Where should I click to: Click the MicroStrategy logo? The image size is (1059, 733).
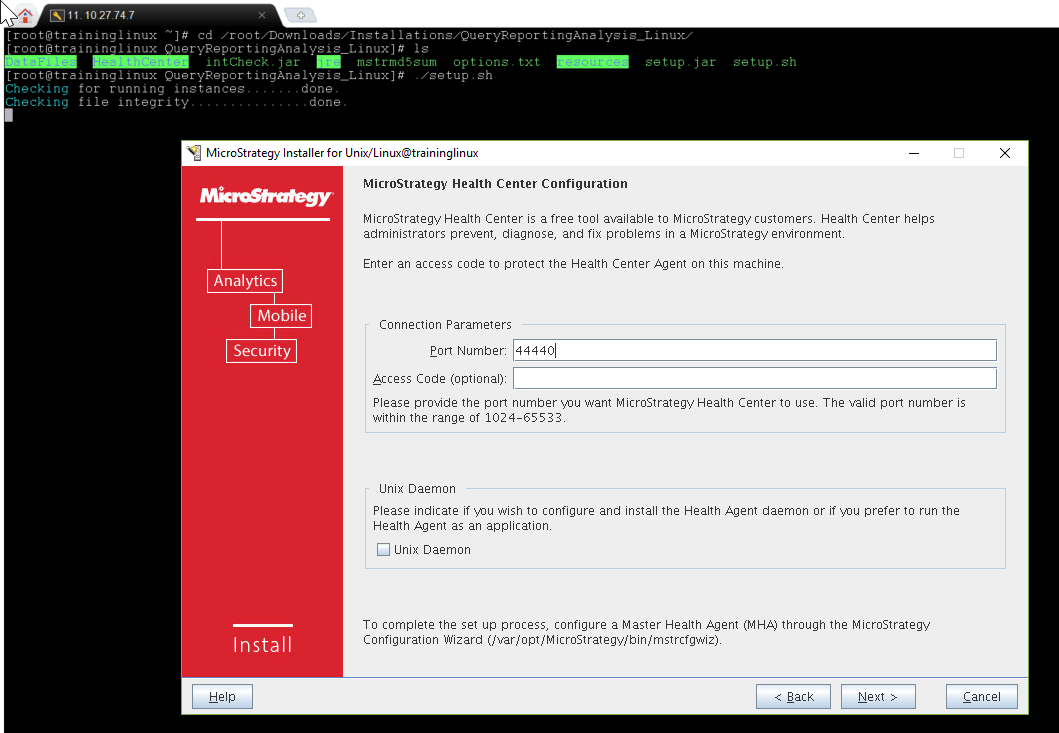point(264,196)
